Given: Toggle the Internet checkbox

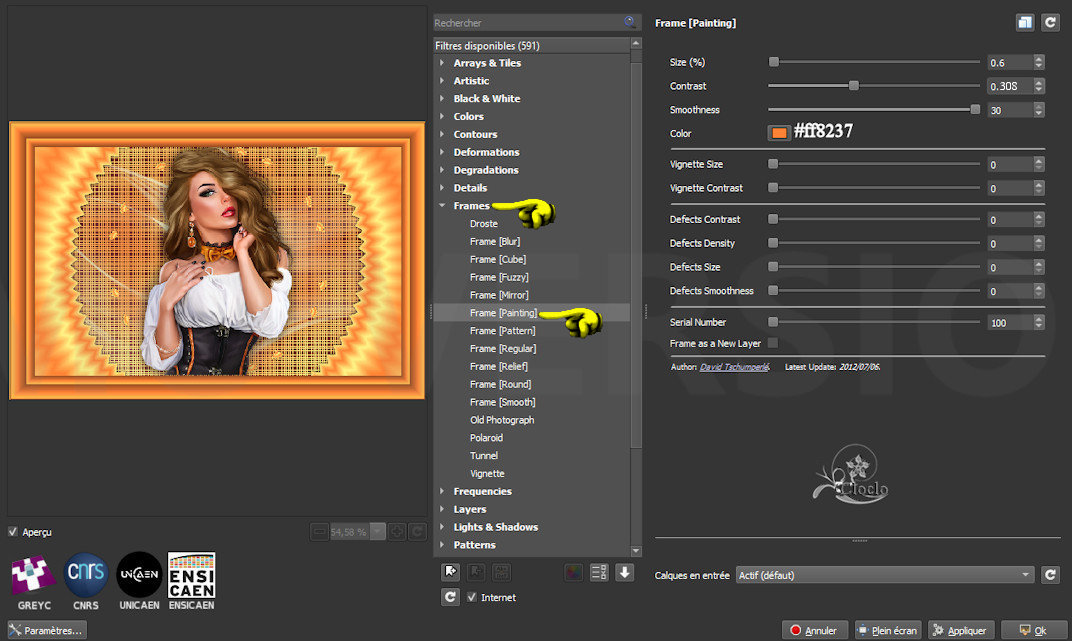Looking at the screenshot, I should point(472,597).
